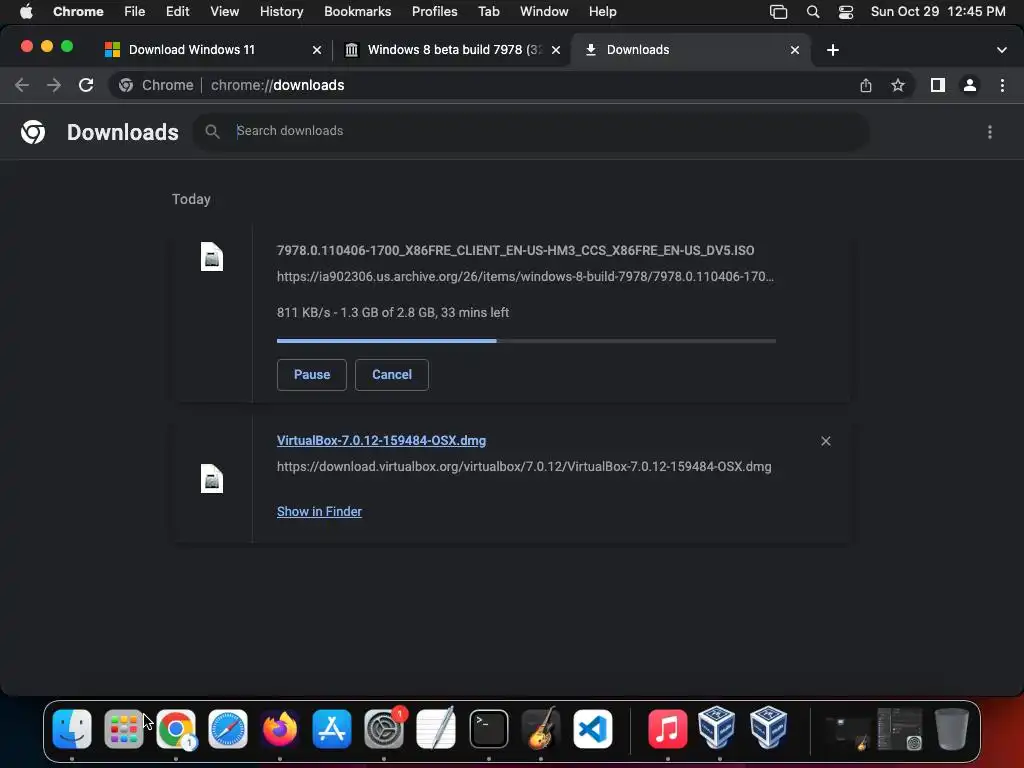Click the date and time in menu bar
This screenshot has width=1024, height=768.
(x=938, y=11)
